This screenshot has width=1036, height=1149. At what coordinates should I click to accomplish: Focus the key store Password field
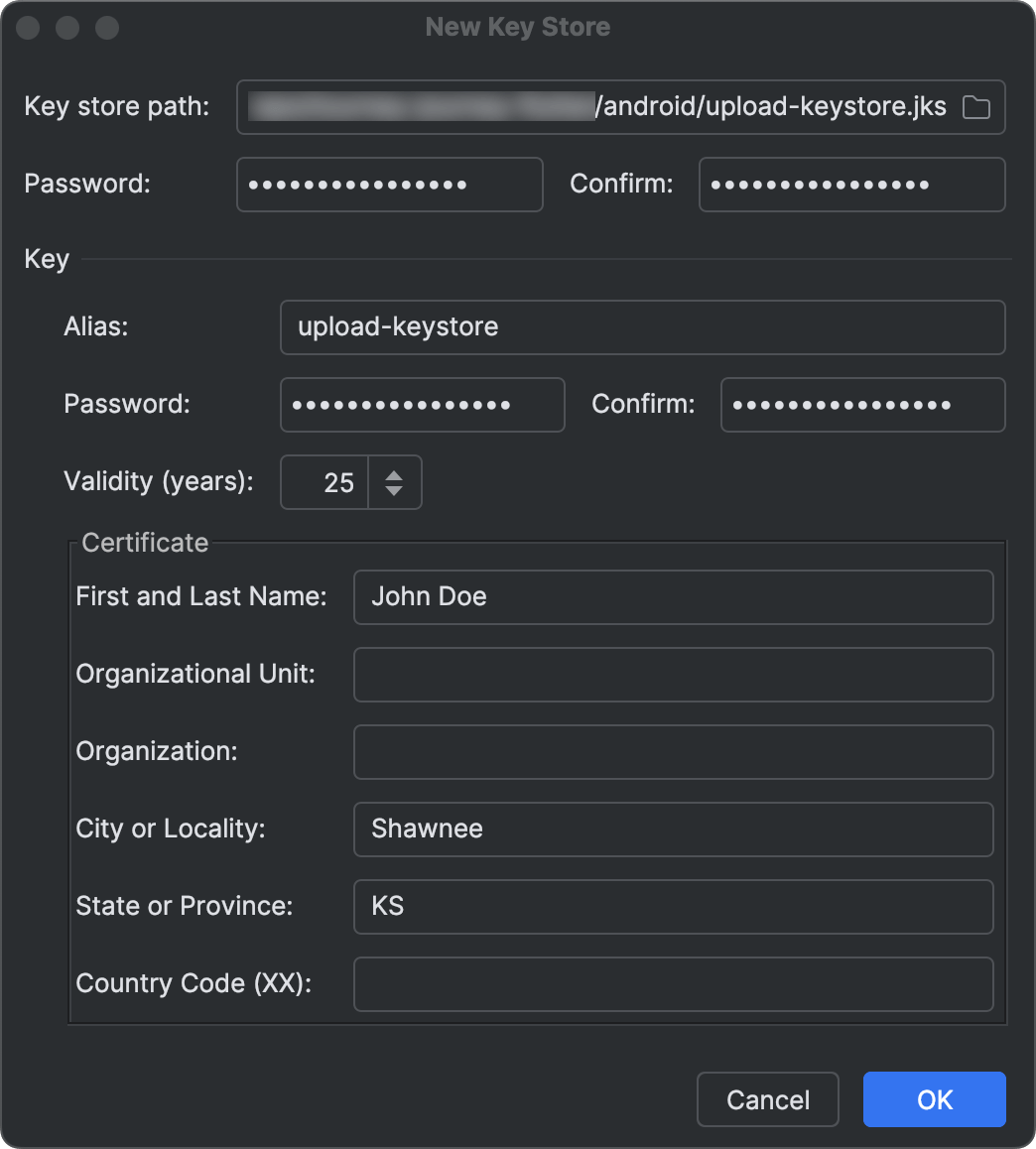[x=390, y=185]
